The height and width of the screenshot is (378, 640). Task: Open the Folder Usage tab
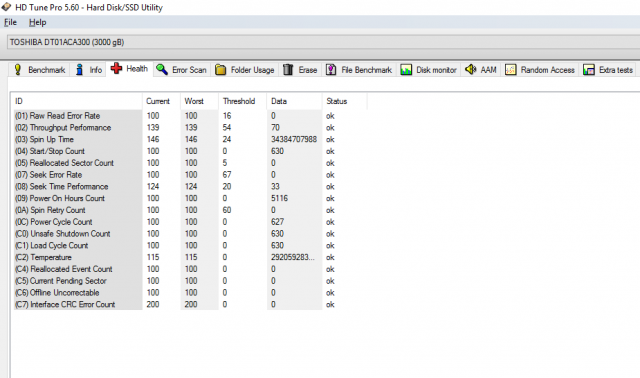pos(245,70)
